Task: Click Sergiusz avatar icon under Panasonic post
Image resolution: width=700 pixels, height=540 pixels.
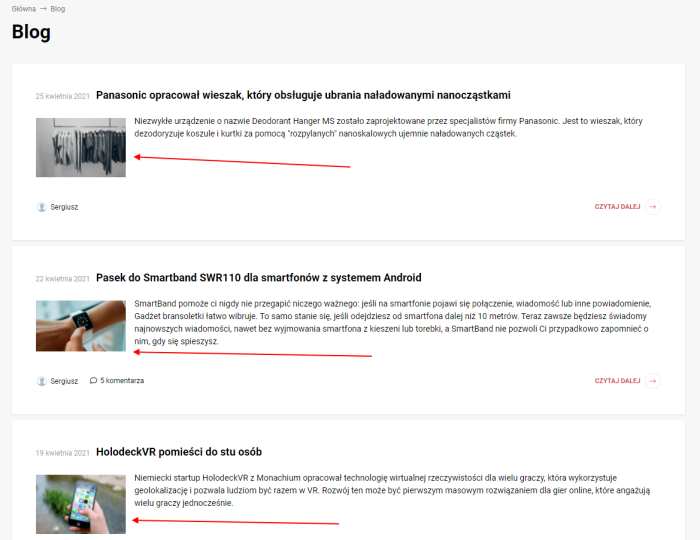Action: 41,207
